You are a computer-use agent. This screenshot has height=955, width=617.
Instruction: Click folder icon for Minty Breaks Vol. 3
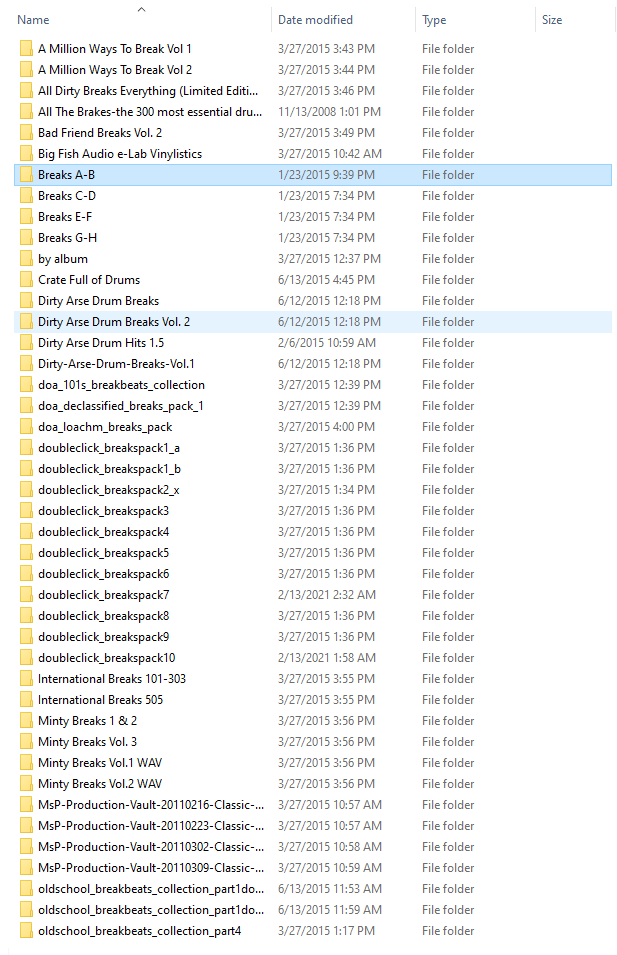(26, 742)
